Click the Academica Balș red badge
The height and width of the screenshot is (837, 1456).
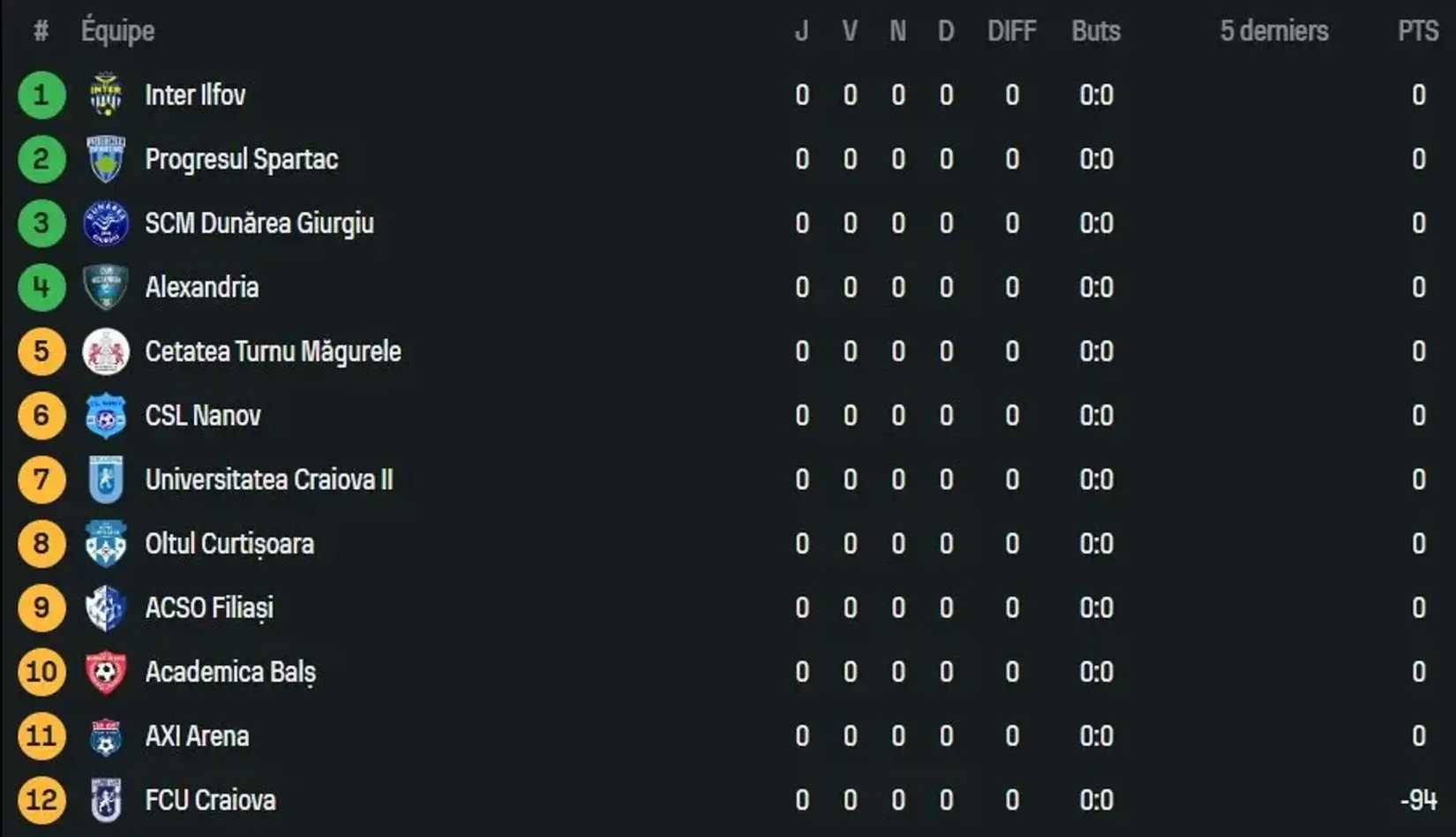[105, 672]
